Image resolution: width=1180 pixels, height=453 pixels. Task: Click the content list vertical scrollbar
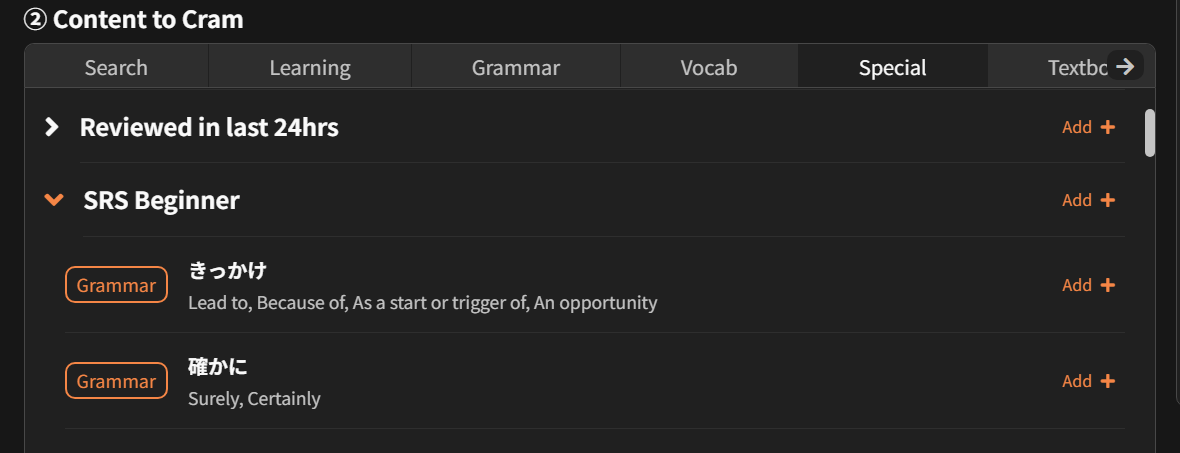click(x=1150, y=133)
